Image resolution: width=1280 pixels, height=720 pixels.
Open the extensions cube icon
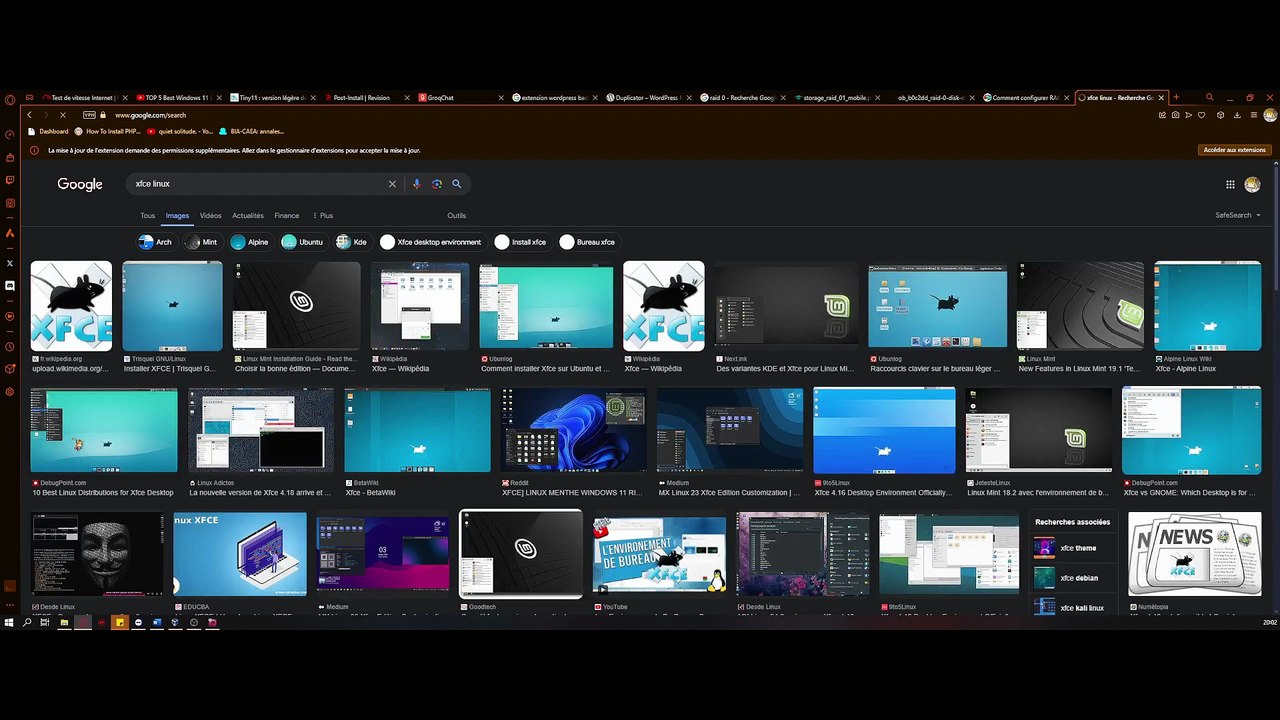pos(1221,115)
